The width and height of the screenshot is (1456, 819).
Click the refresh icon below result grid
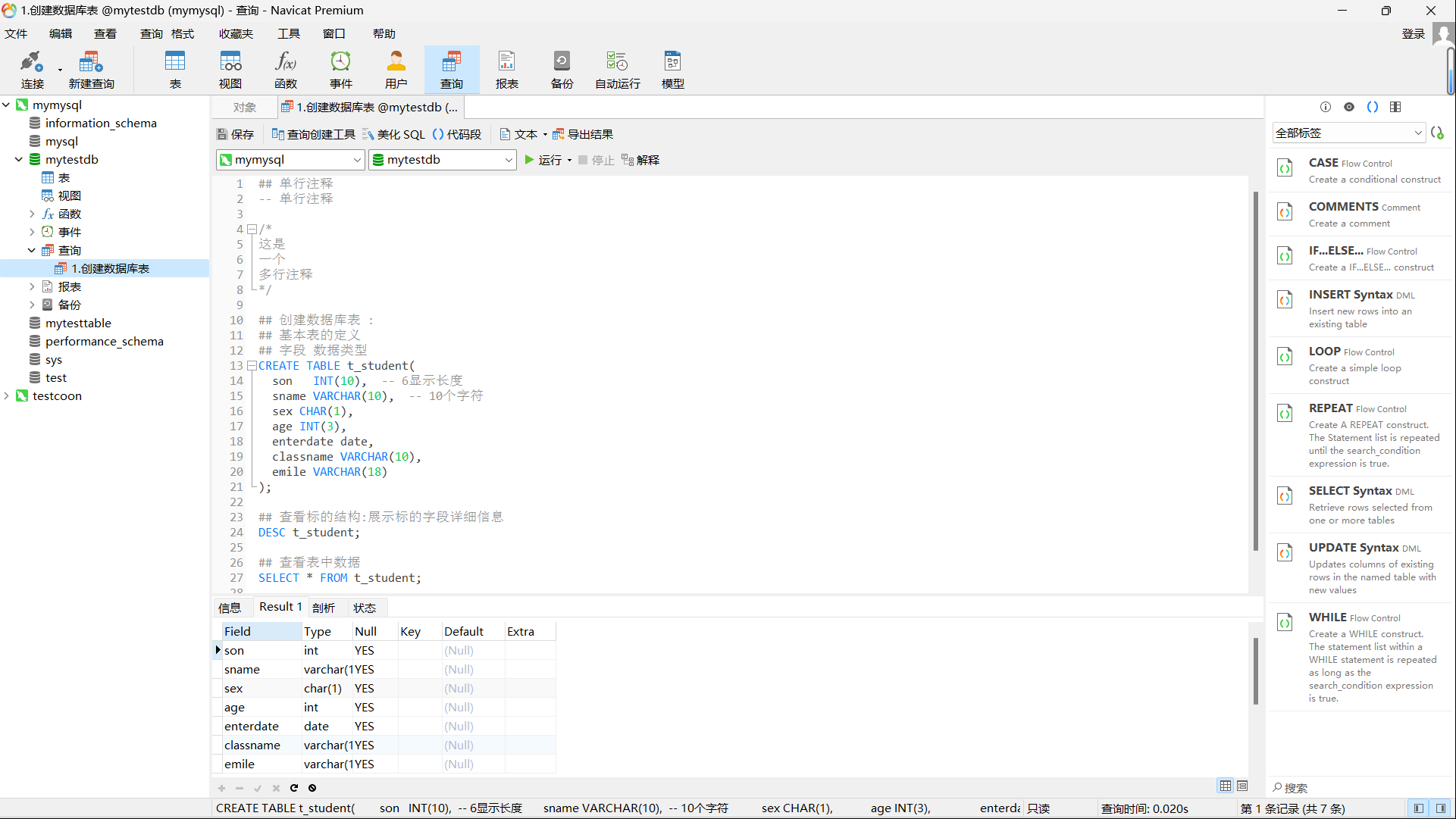tap(294, 788)
